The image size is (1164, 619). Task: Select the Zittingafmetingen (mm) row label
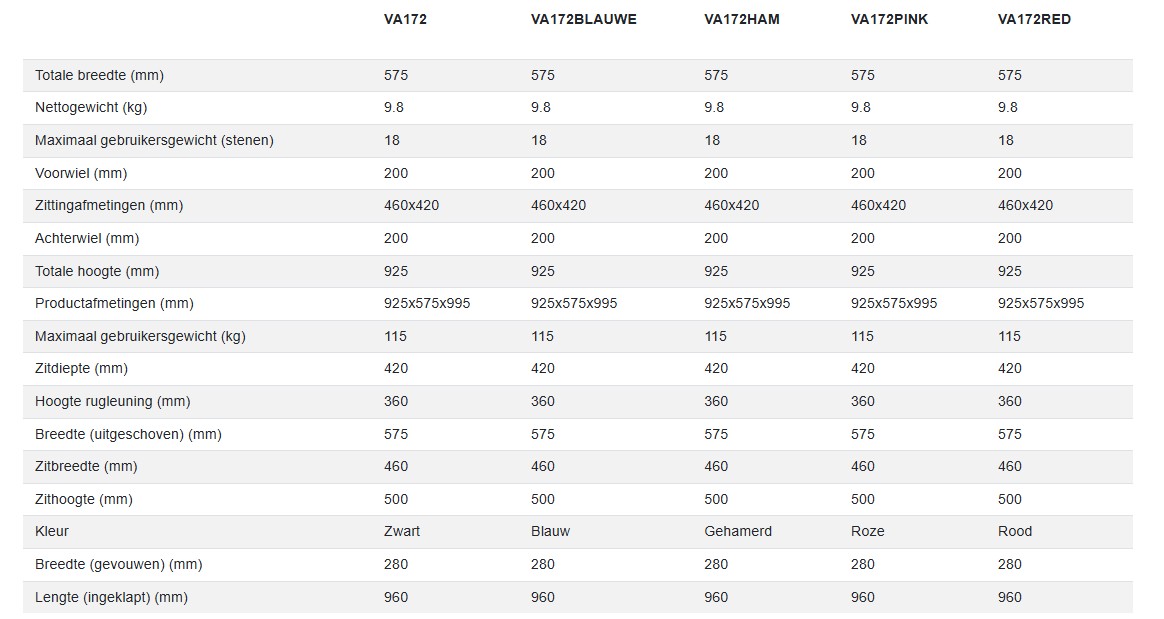tap(109, 205)
